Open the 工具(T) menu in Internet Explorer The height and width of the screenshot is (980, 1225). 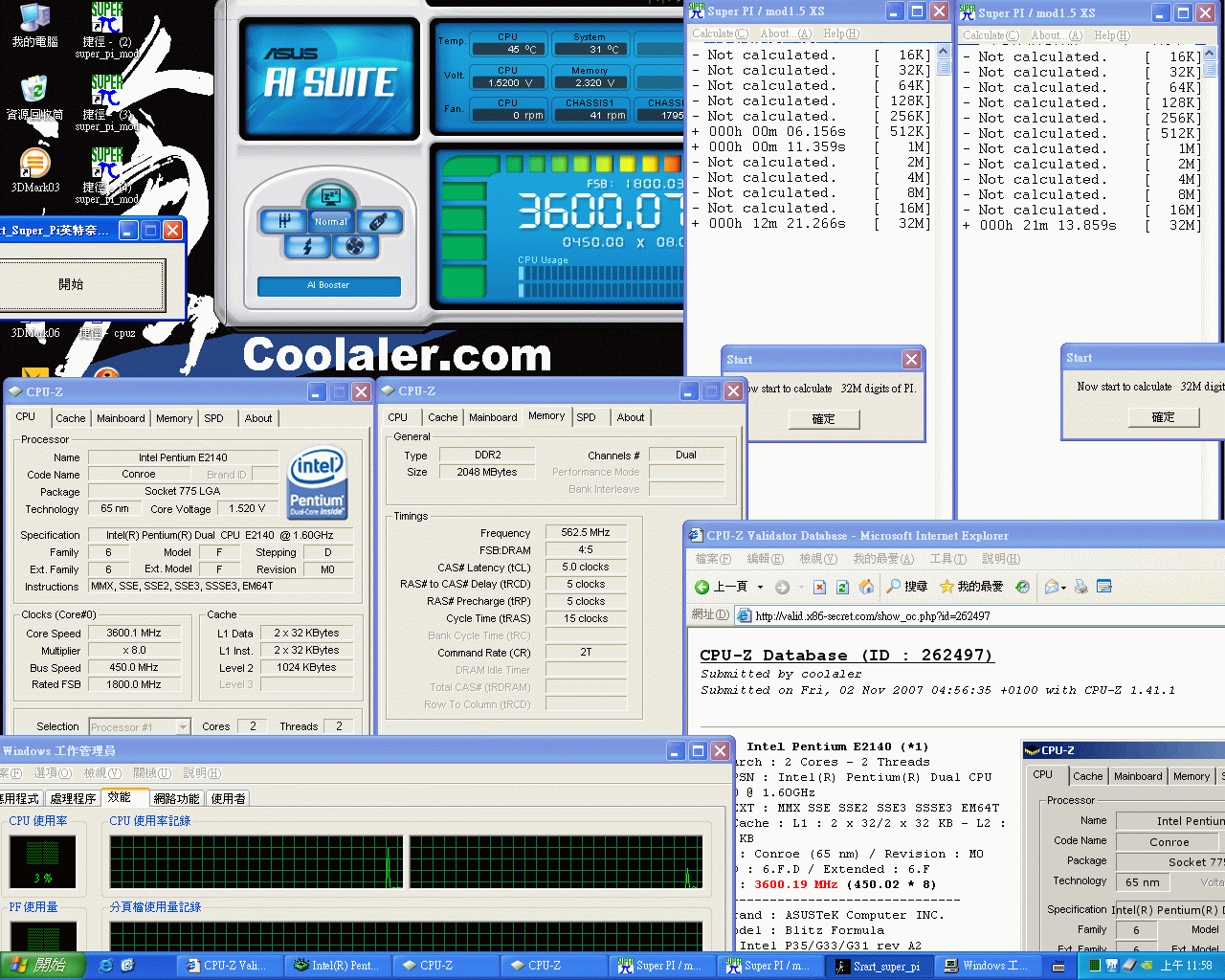coord(947,559)
